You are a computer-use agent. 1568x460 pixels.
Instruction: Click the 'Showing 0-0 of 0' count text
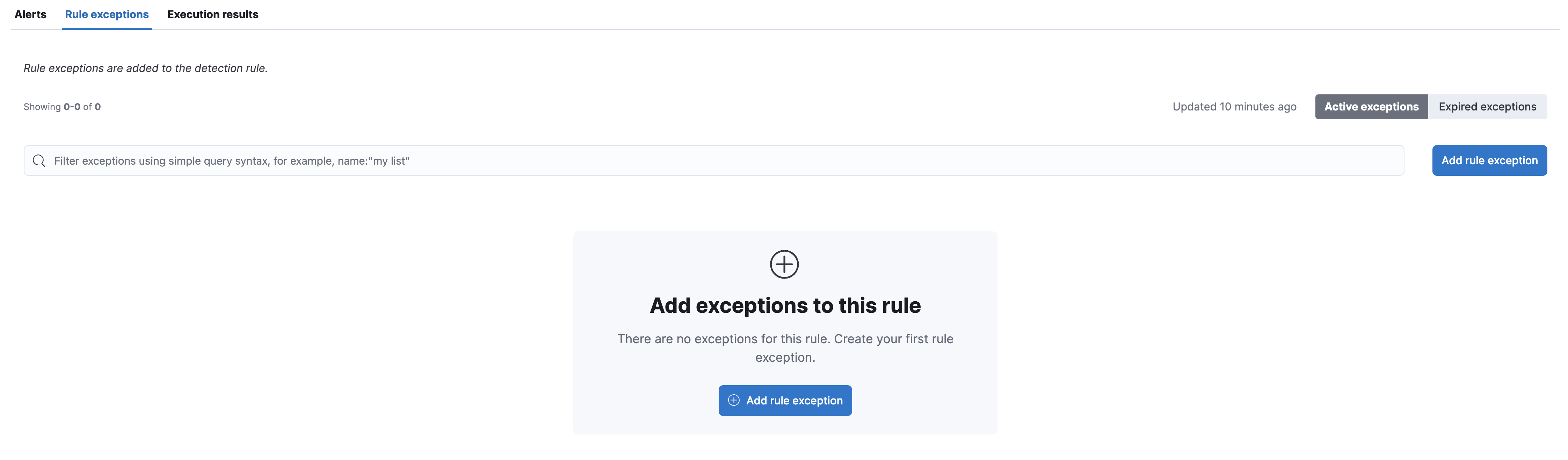62,106
